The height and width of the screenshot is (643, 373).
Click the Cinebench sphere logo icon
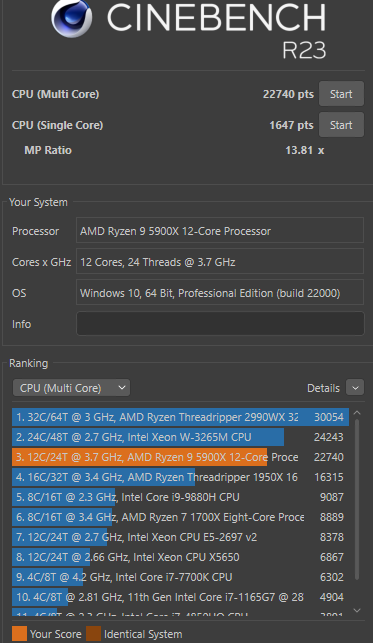71,18
